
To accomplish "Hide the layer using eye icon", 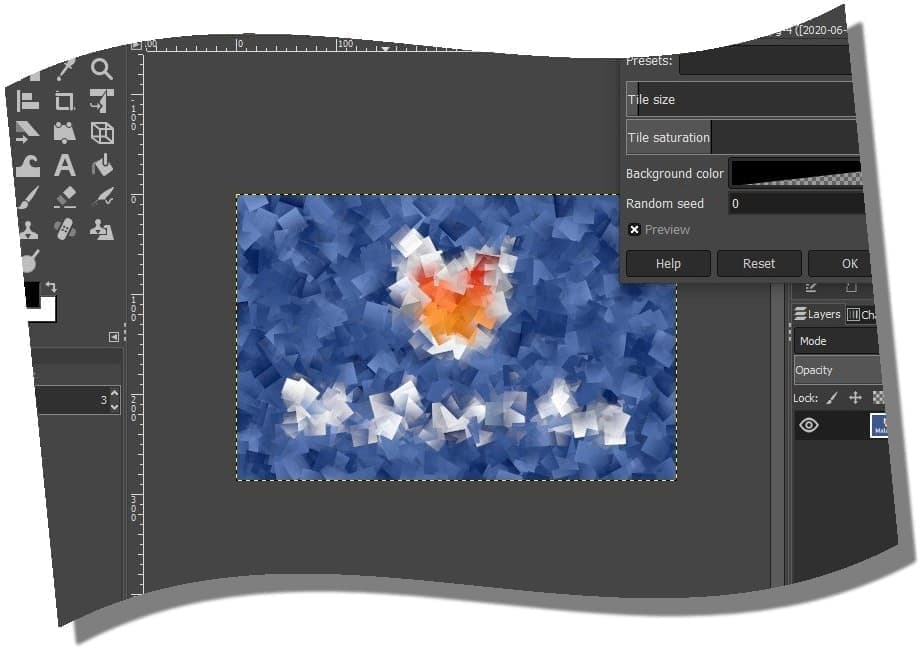I will tap(808, 425).
